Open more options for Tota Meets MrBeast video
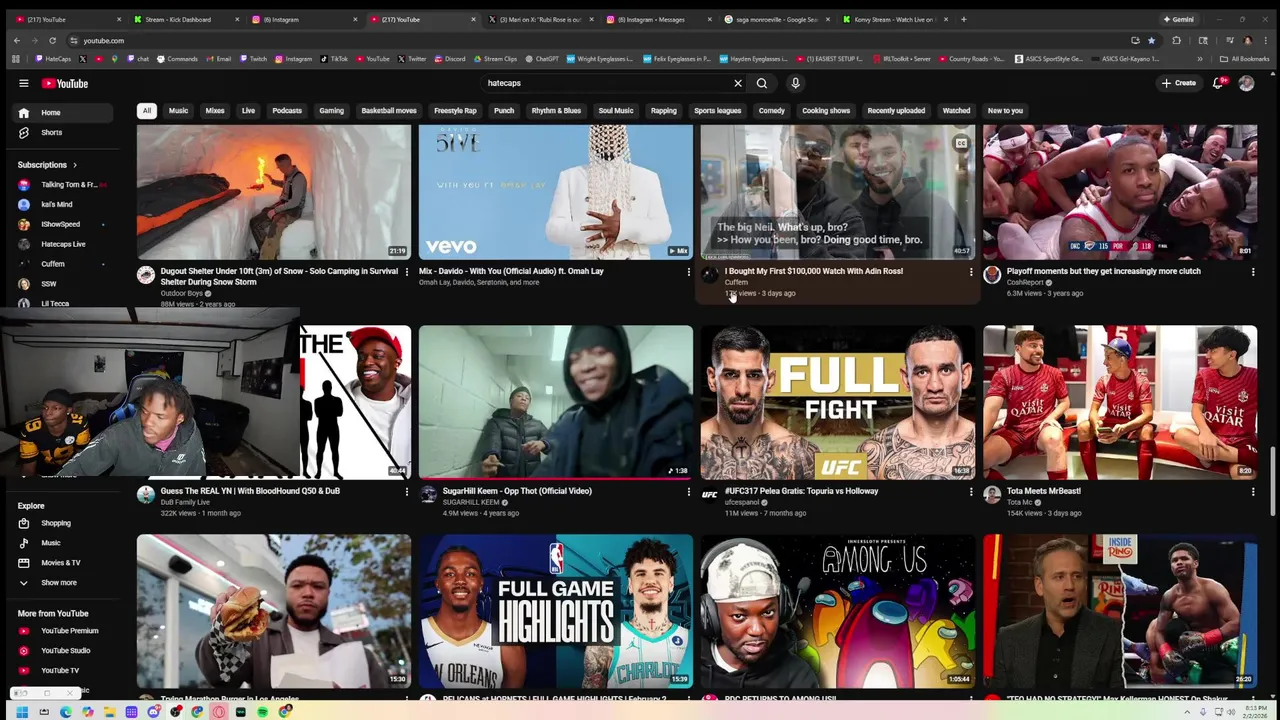The image size is (1280, 720). (x=1252, y=491)
